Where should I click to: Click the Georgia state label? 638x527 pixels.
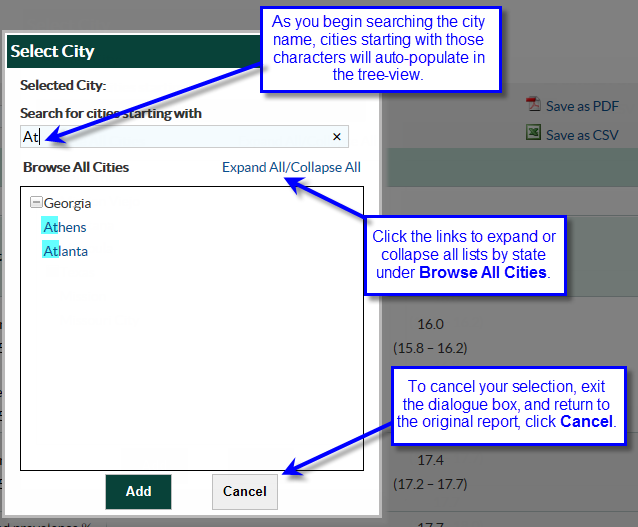coord(67,203)
